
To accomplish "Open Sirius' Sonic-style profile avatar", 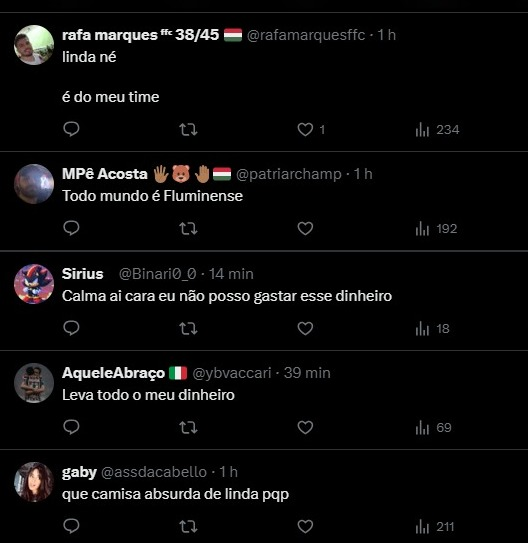I will pos(34,284).
